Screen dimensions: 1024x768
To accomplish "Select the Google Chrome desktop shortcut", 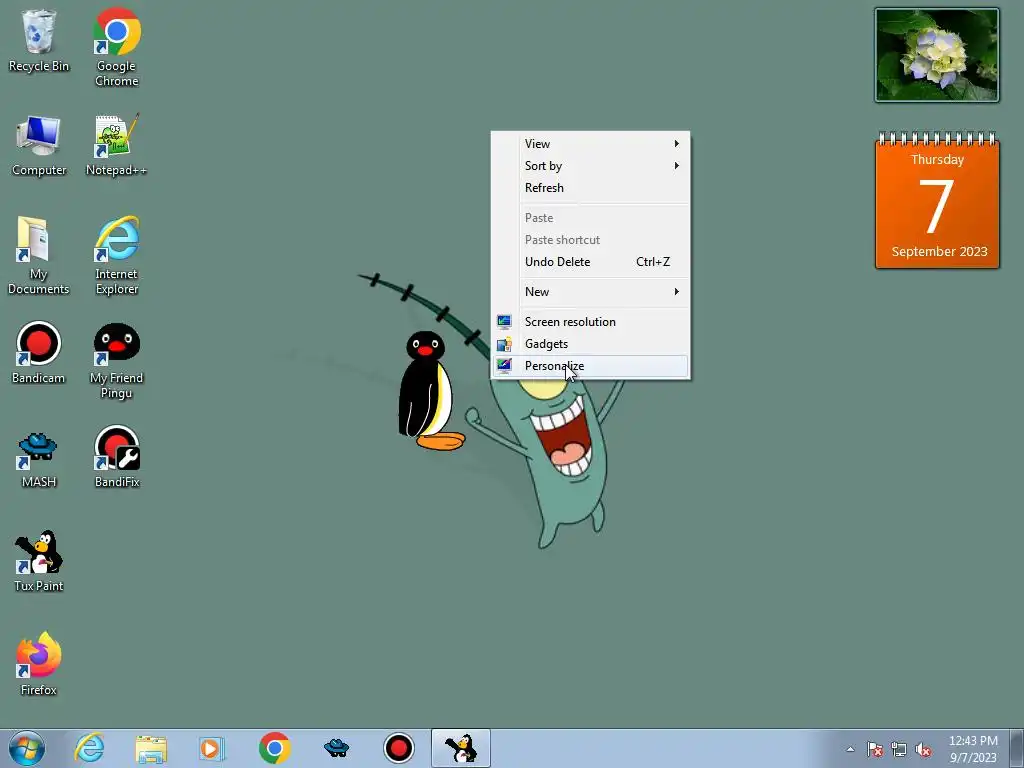I will tap(117, 47).
